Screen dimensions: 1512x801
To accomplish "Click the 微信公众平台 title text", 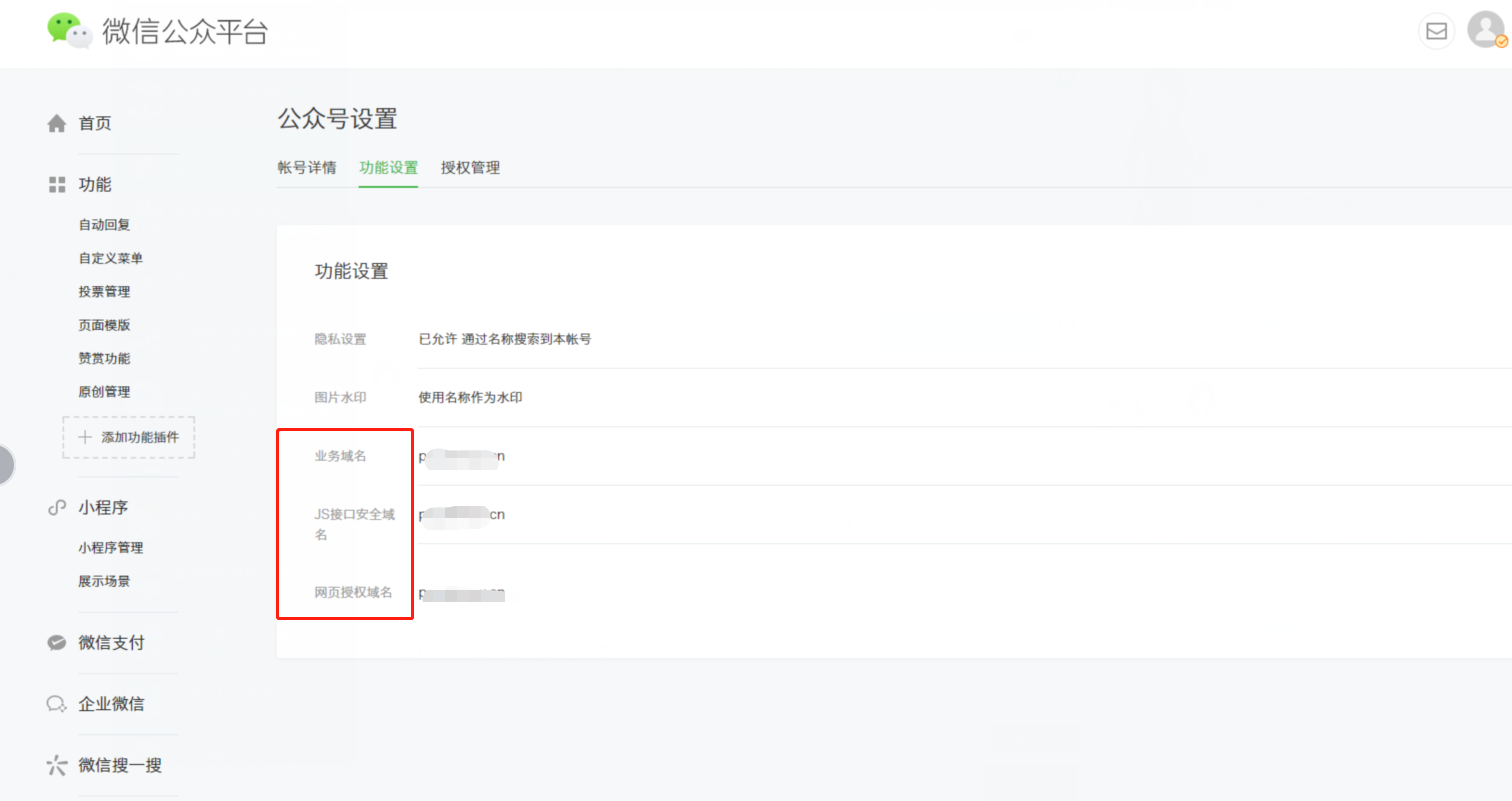I will pos(185,32).
